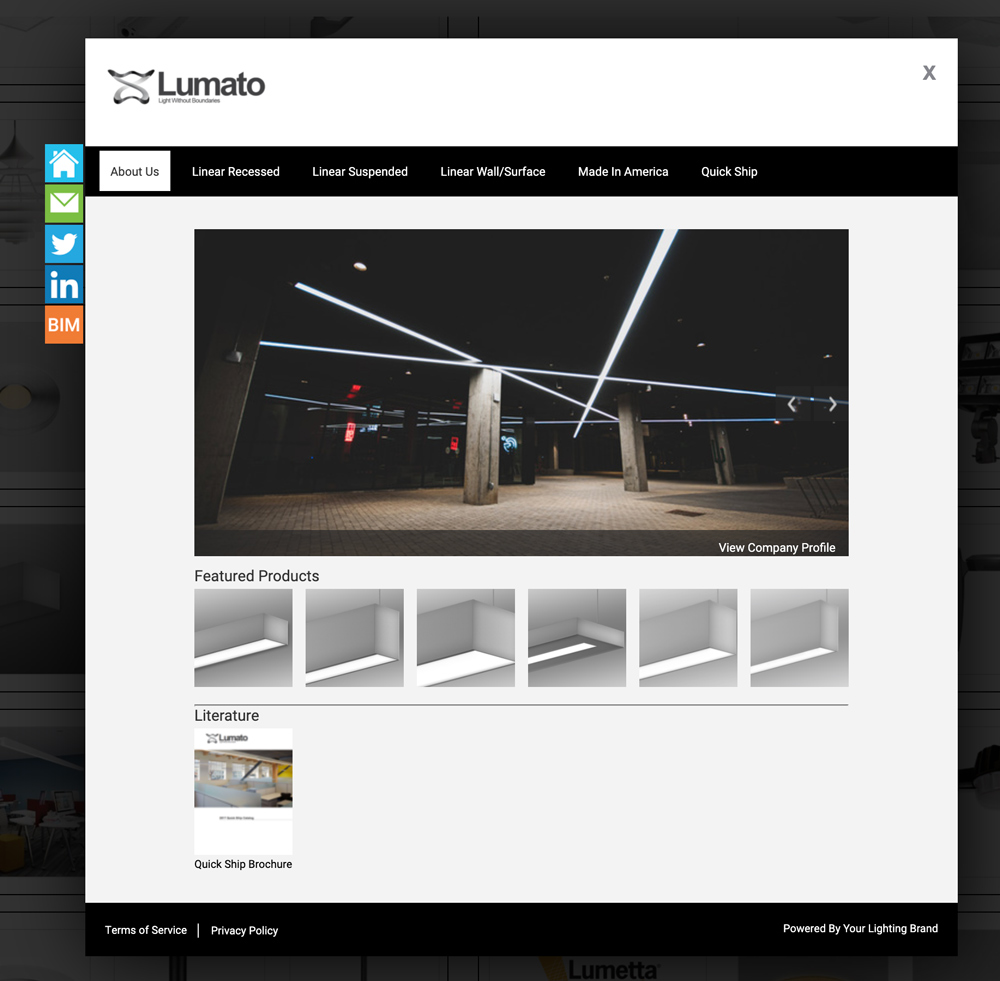Open the green email envelope icon
The width and height of the screenshot is (1000, 981).
[64, 203]
